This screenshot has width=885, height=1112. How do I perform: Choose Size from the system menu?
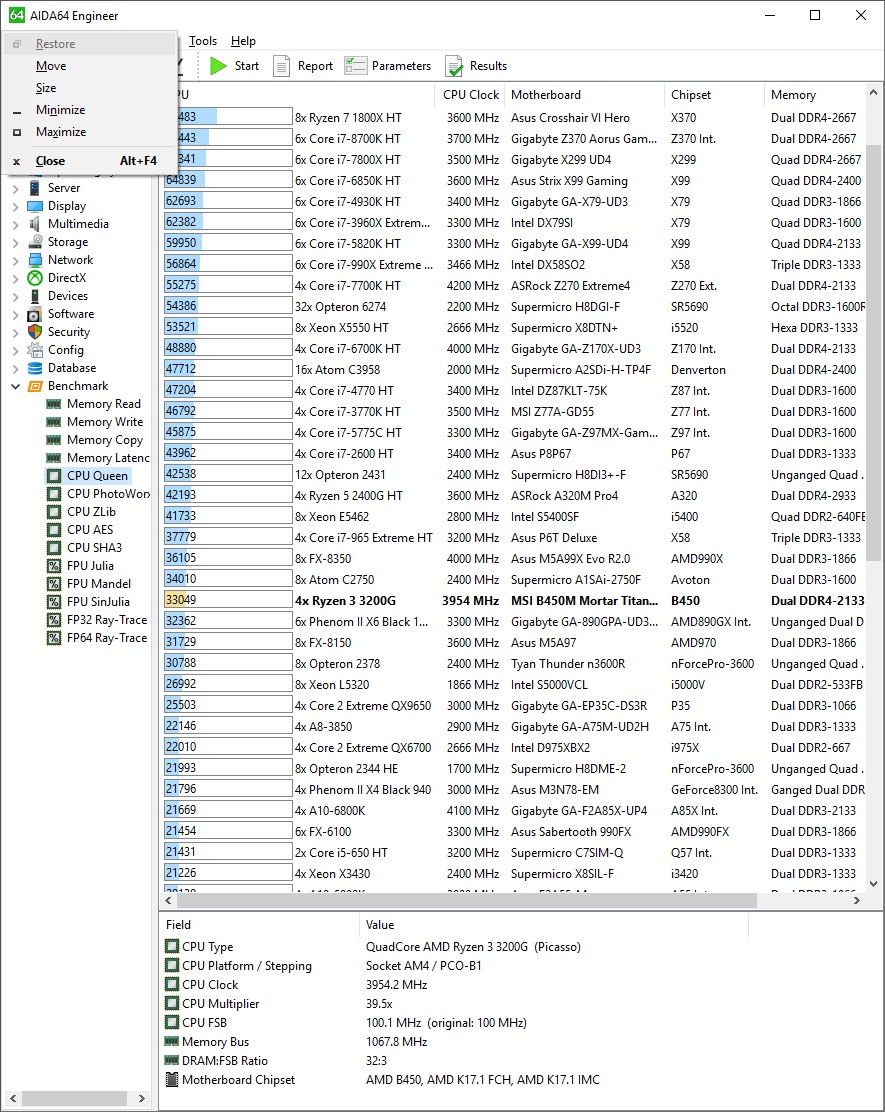coord(89,88)
